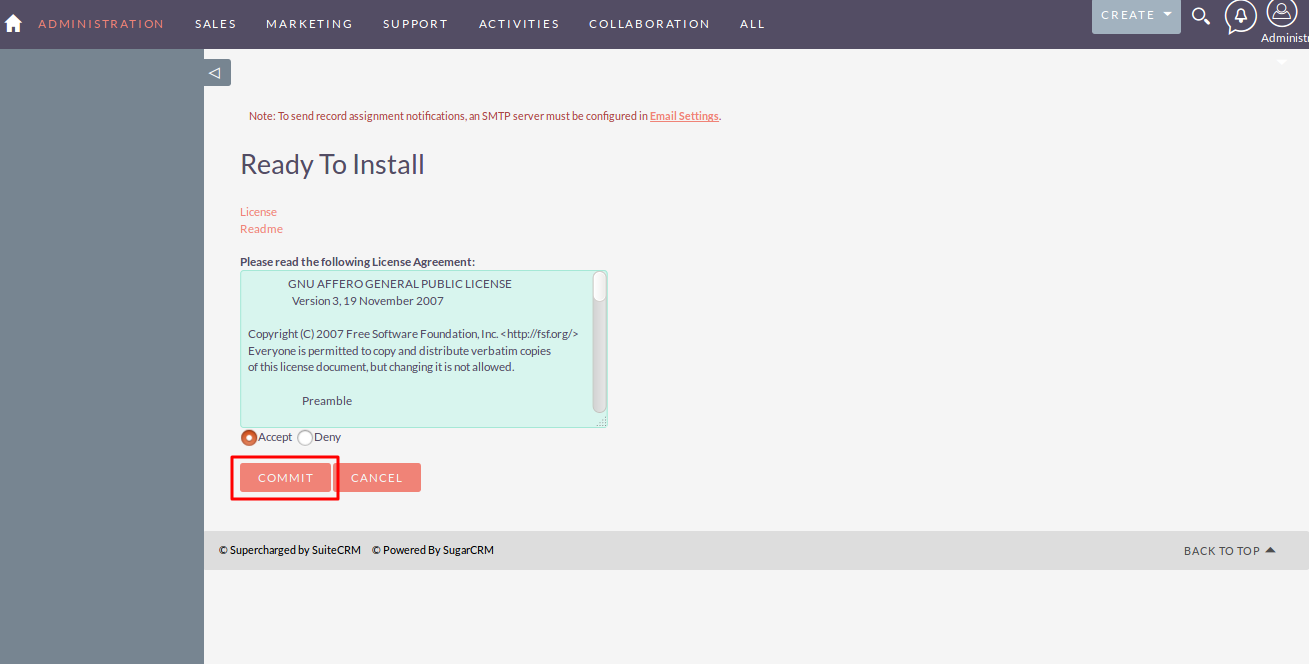
Task: Click the Powered By SugarCRM footer text
Action: (x=433, y=550)
